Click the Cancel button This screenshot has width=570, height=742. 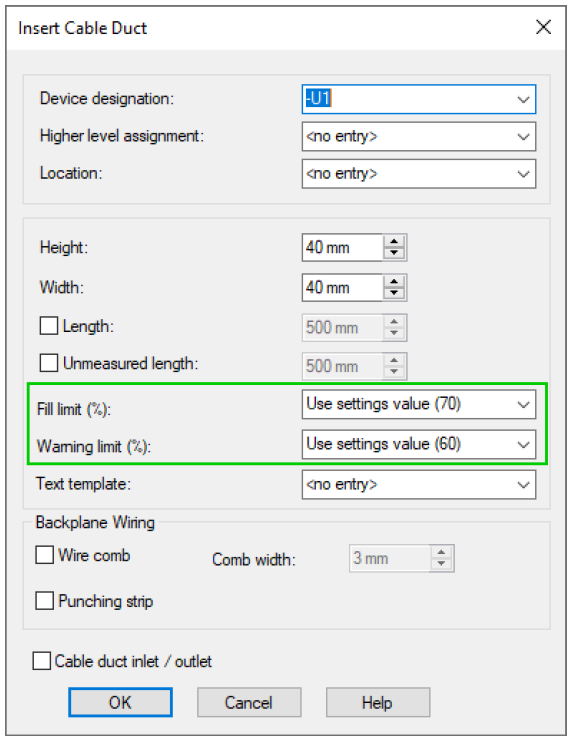[249, 702]
